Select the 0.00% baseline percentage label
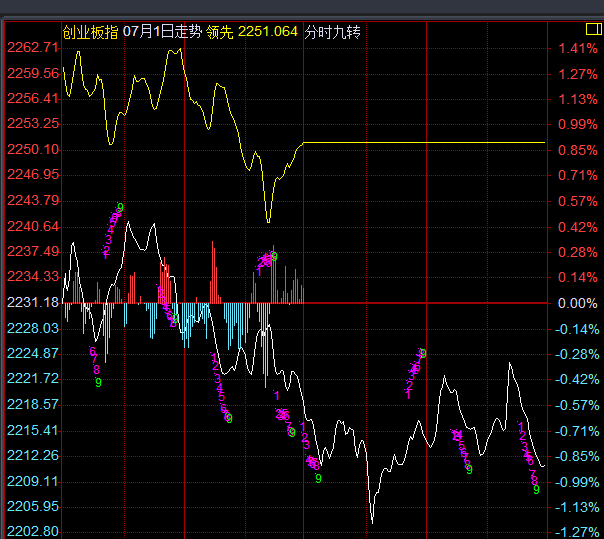This screenshot has height=539, width=604. coord(578,302)
